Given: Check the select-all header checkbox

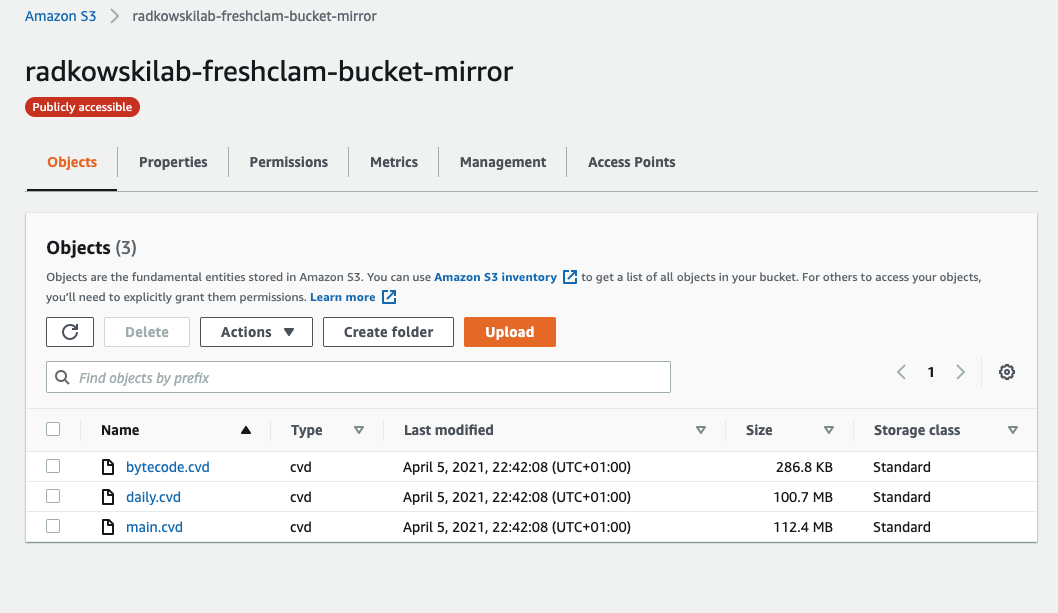Looking at the screenshot, I should point(53,429).
